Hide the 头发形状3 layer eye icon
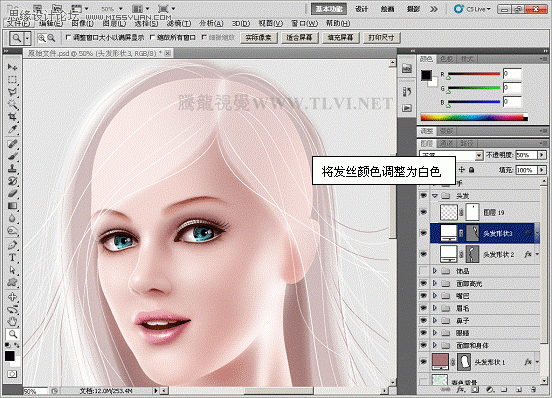Image resolution: width=552 pixels, height=398 pixels. (424, 233)
